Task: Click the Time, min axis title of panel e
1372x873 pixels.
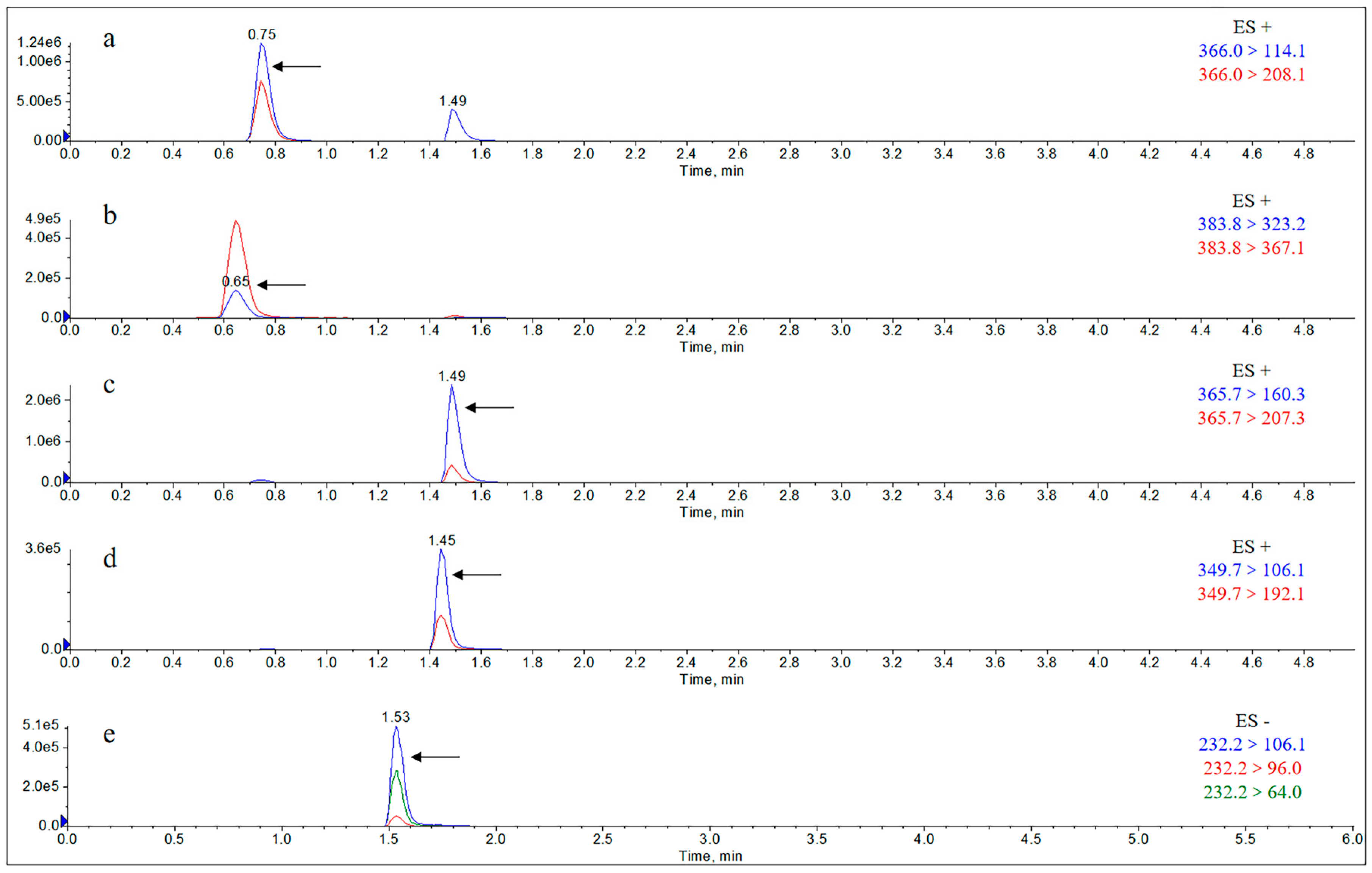Action: [710, 856]
